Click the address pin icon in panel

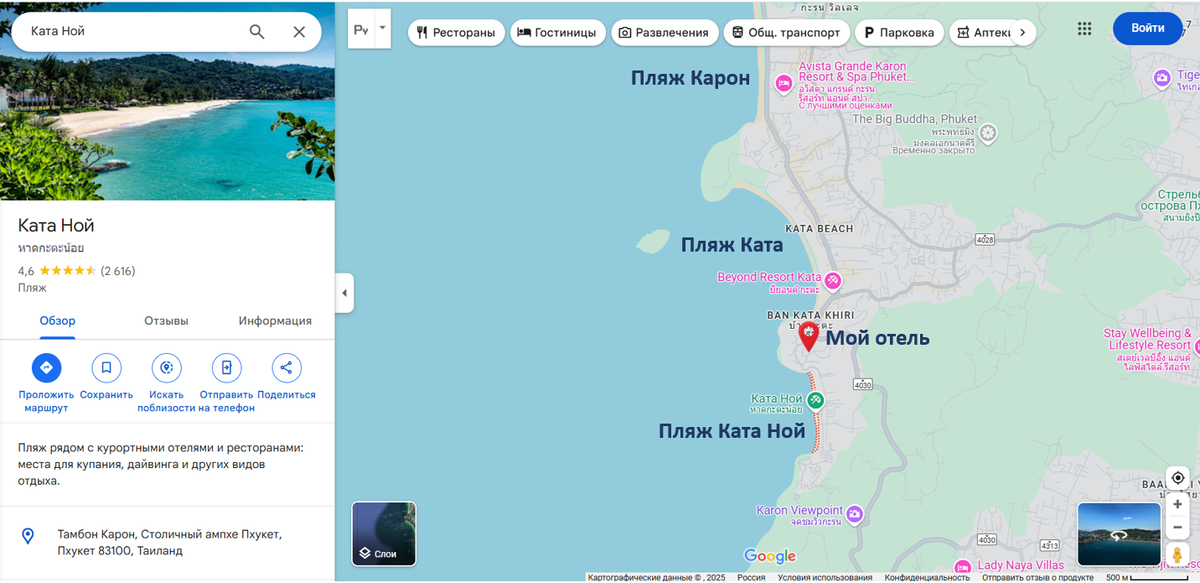(28, 536)
